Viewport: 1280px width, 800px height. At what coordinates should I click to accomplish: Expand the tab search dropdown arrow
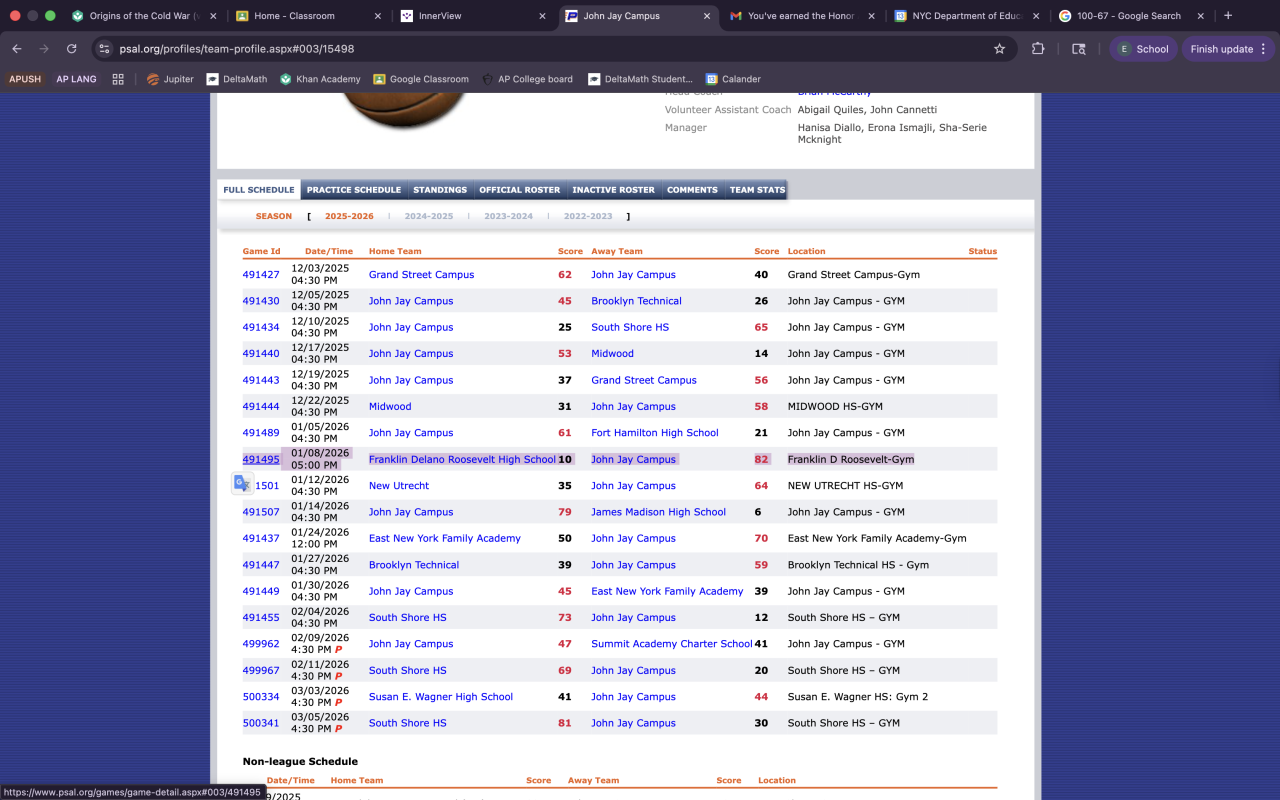(1263, 16)
